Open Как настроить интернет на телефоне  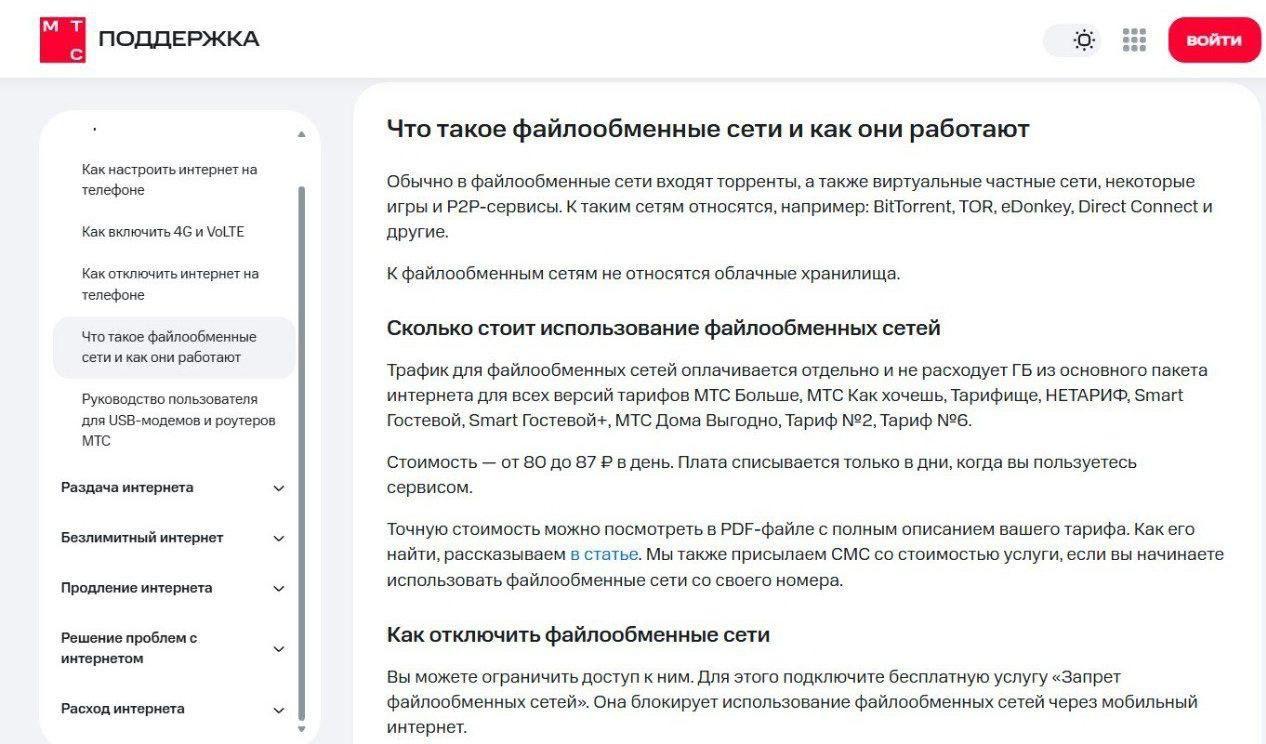[169, 180]
